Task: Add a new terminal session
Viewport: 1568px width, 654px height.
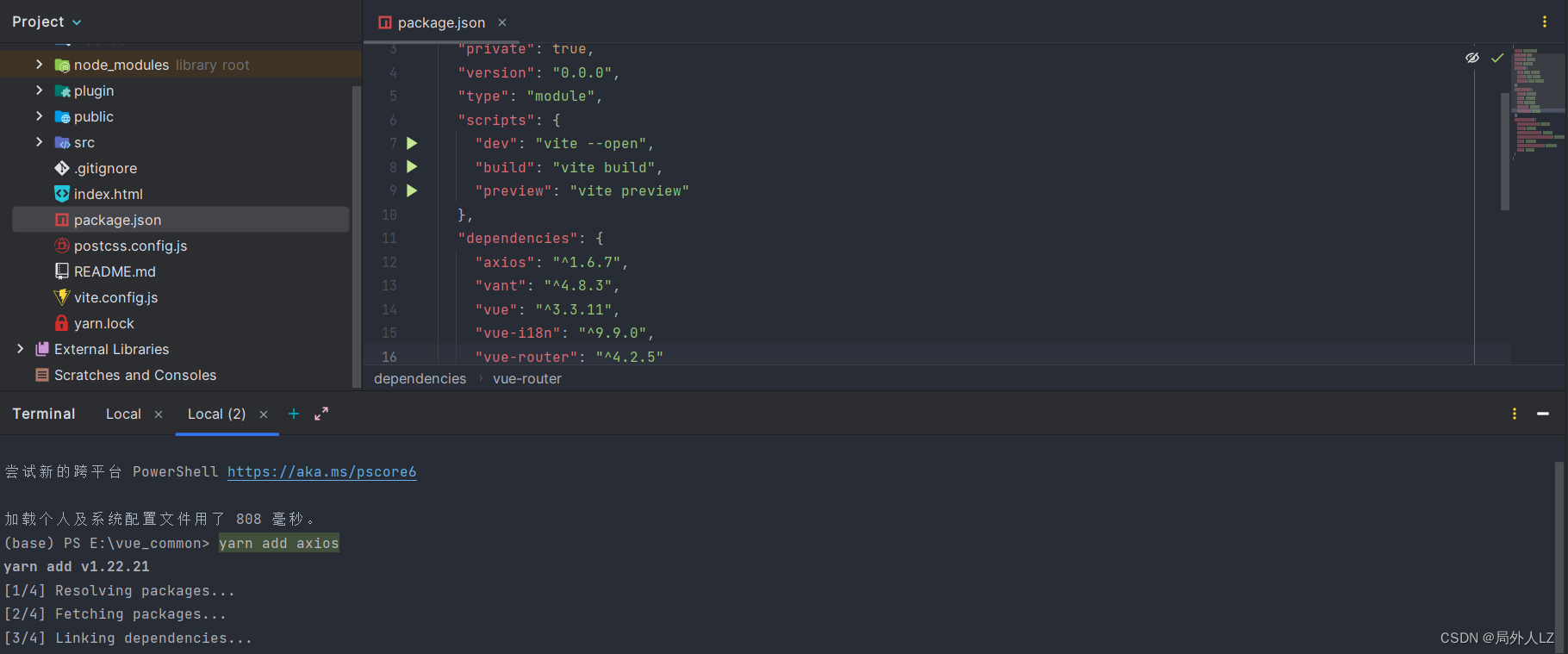Action: (294, 414)
